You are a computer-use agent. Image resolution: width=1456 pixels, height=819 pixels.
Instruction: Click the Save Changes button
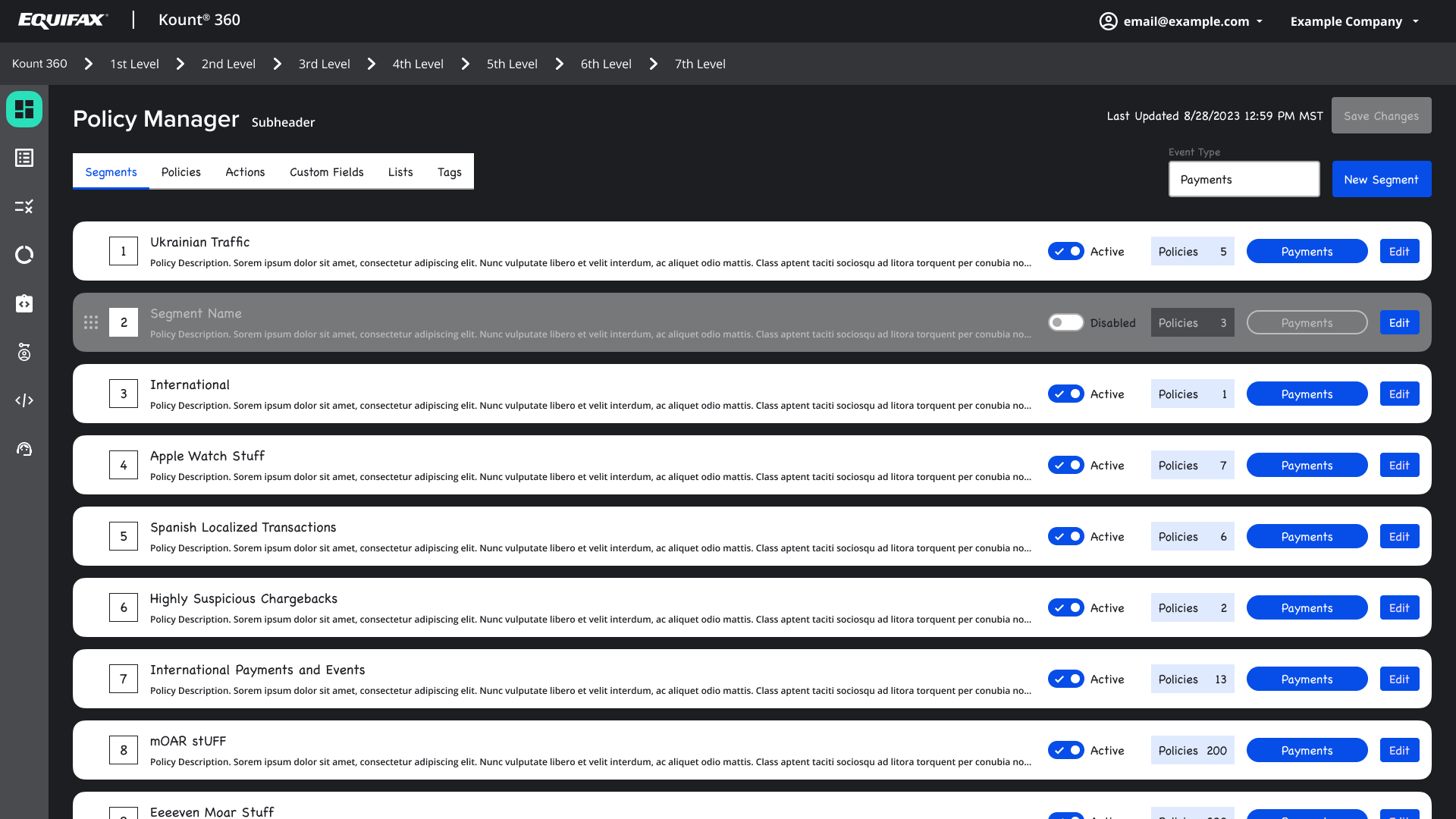1381,115
